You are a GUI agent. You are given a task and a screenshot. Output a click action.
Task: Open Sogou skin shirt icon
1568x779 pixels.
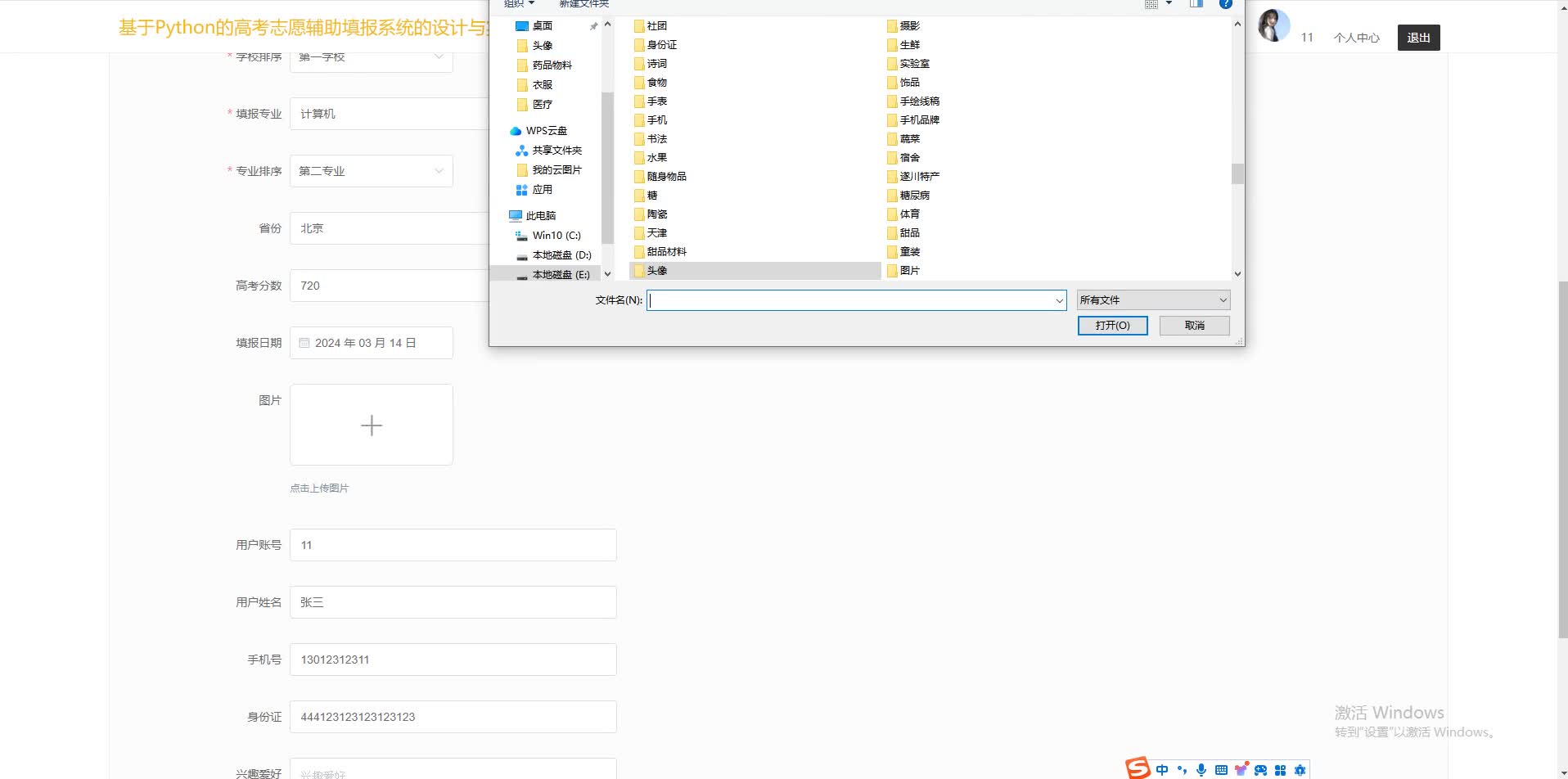(x=1241, y=770)
